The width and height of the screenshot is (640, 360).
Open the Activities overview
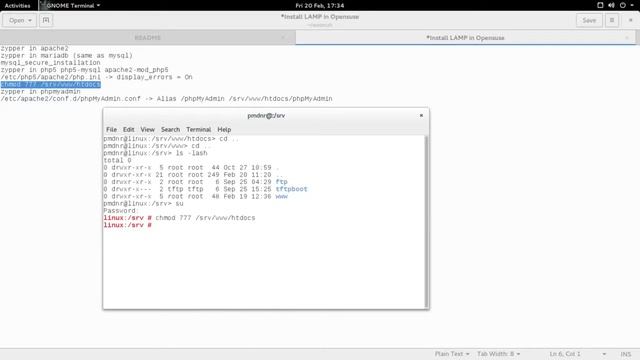click(x=18, y=6)
